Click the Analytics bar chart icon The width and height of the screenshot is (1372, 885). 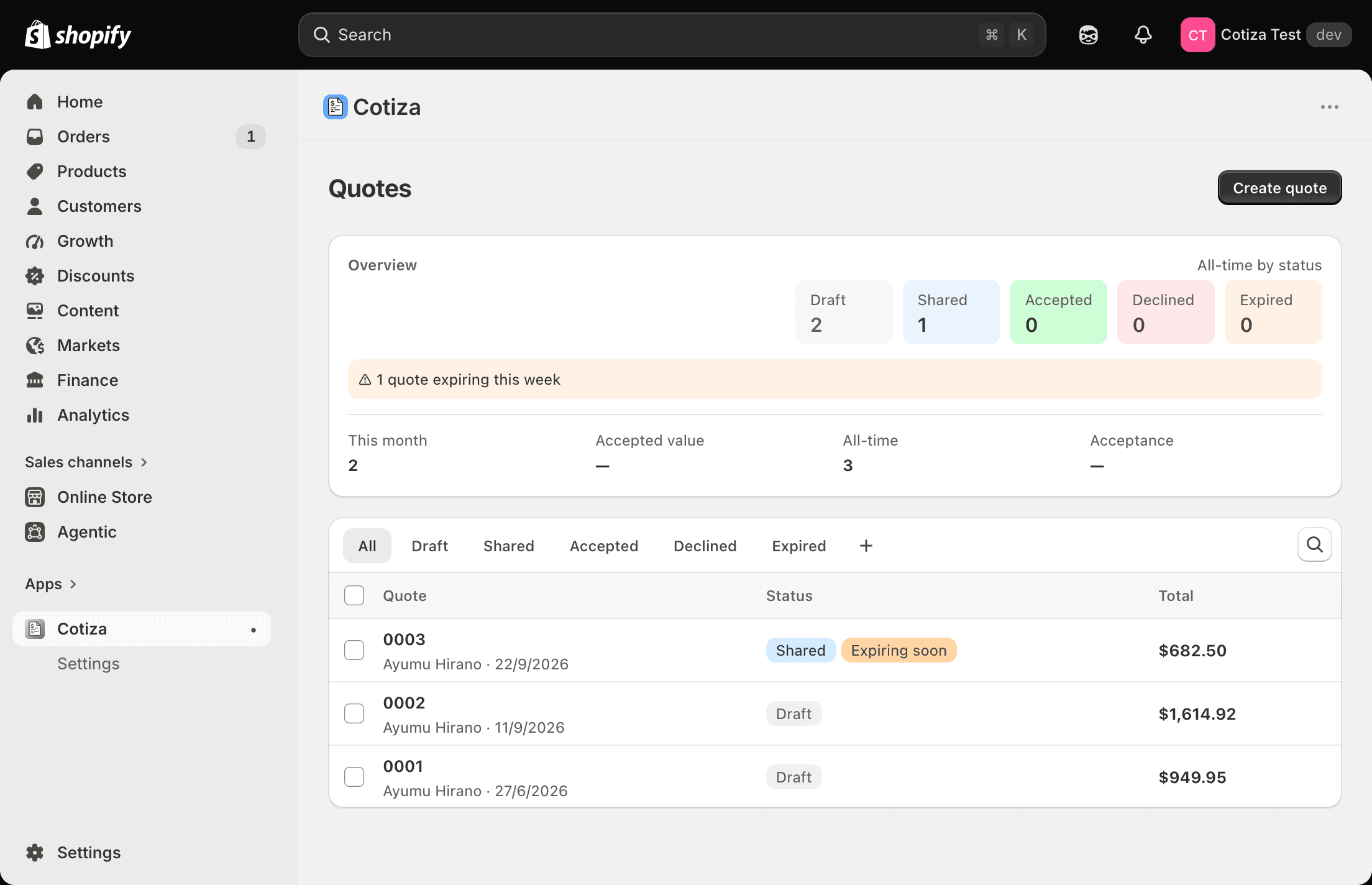(35, 415)
